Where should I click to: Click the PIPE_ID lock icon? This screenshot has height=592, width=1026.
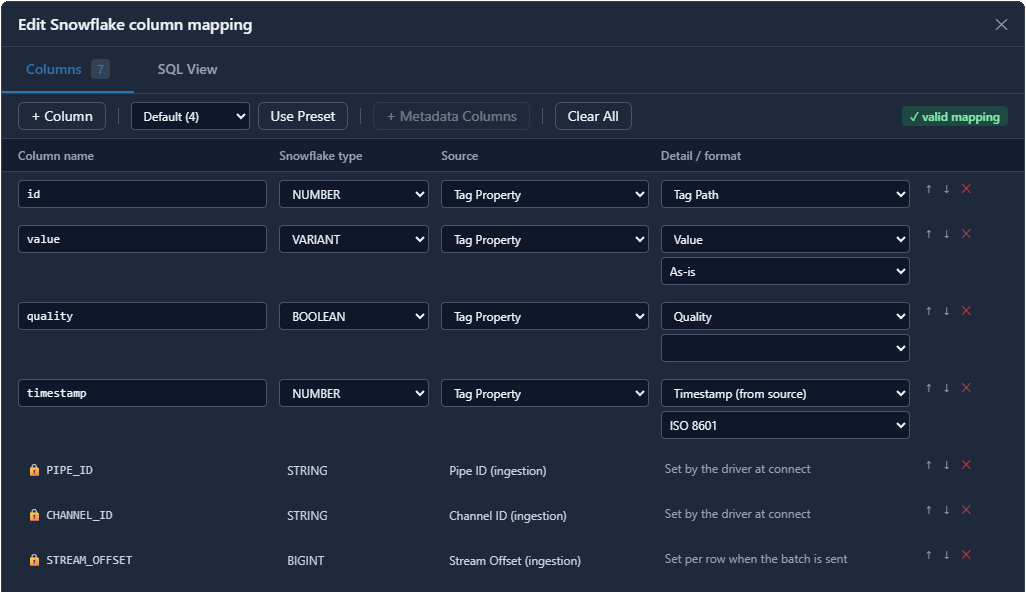34,470
